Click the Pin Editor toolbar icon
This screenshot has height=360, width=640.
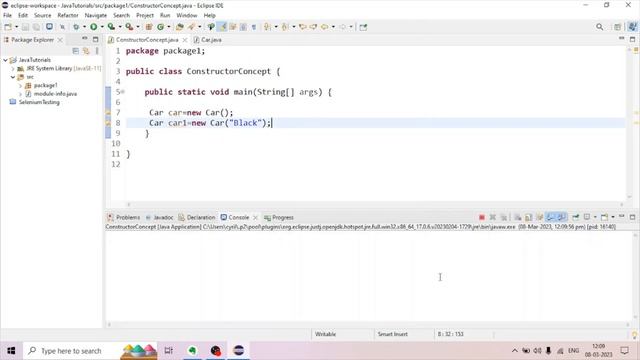click(x=363, y=27)
